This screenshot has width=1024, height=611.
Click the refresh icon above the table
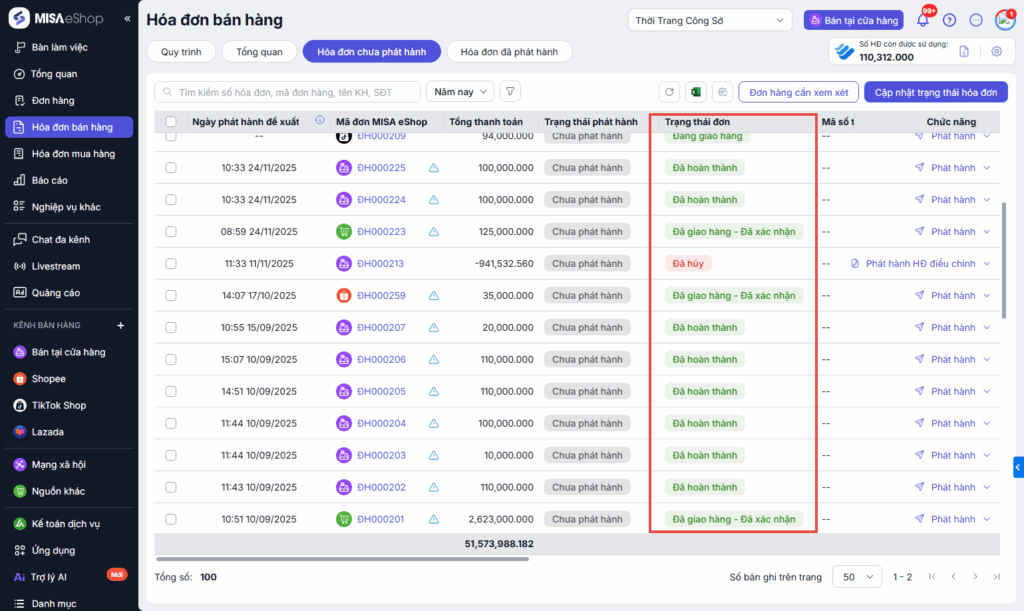[670, 92]
